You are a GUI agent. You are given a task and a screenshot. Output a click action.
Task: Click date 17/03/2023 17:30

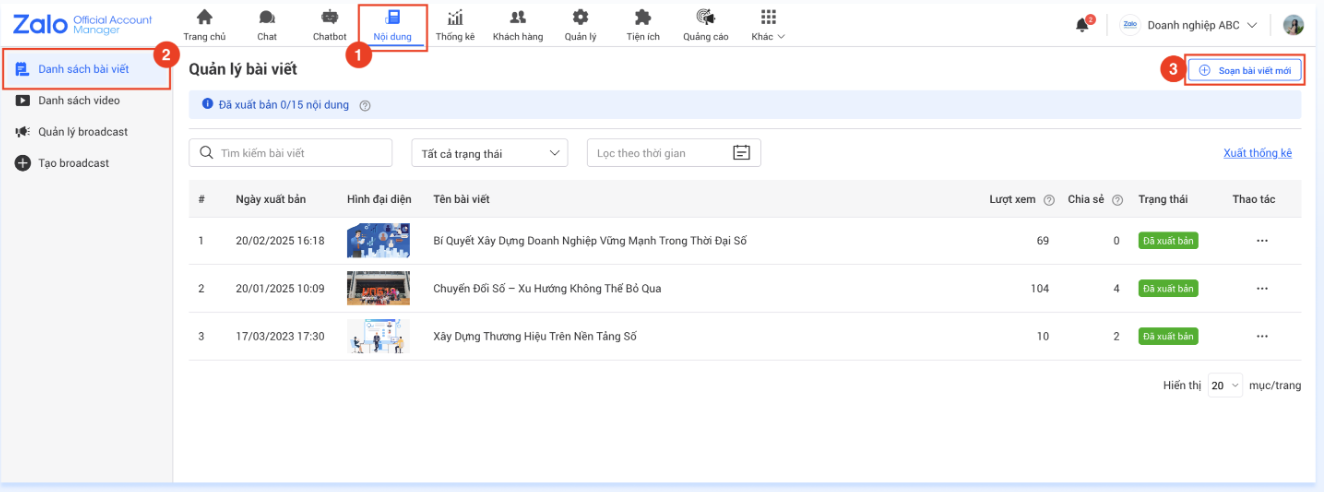point(280,336)
